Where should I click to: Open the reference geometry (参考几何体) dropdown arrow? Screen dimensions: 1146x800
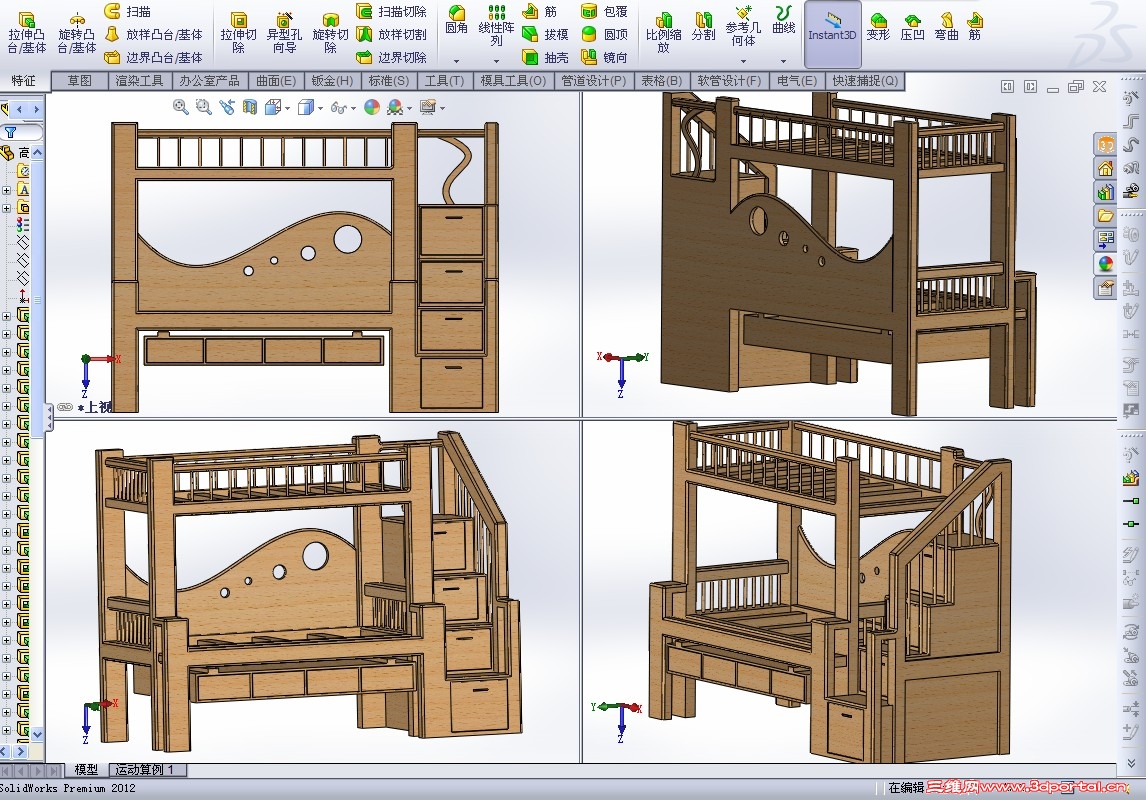(x=743, y=61)
